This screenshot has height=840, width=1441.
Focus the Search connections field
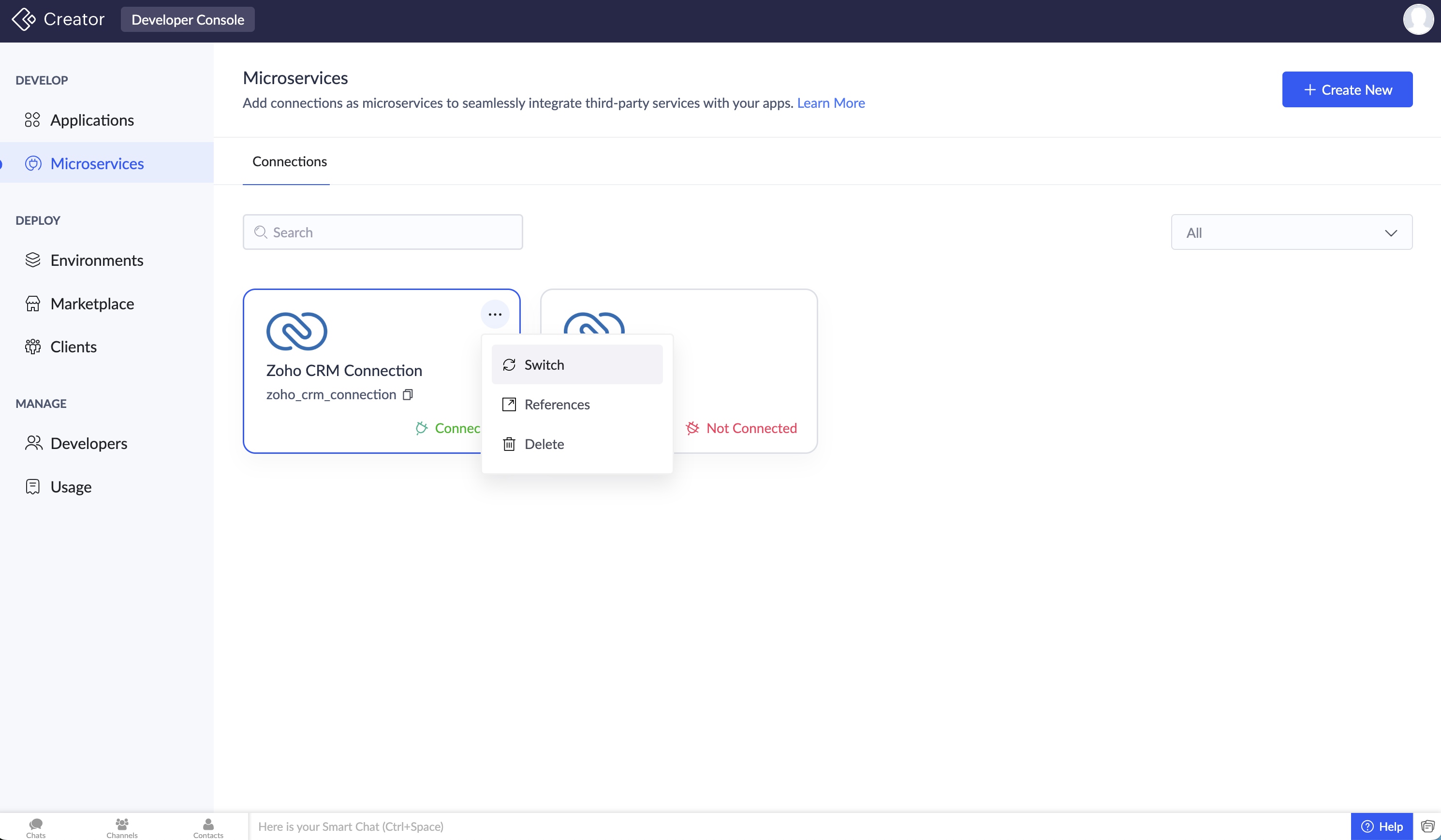(x=383, y=232)
